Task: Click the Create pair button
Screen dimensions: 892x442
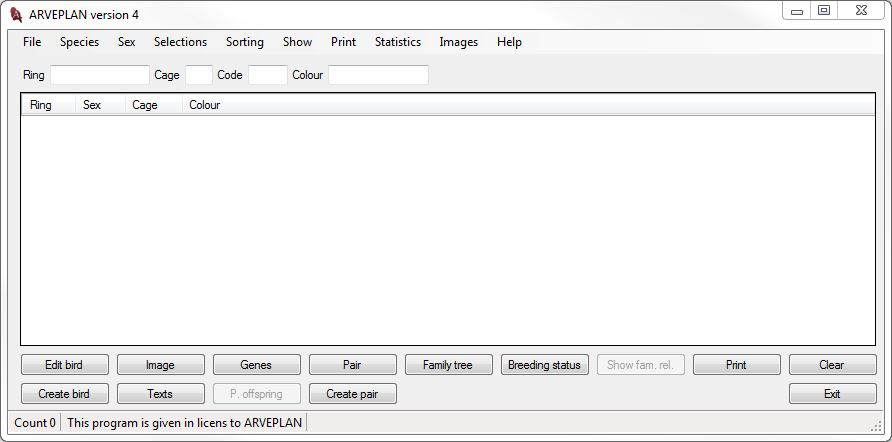Action: point(353,394)
